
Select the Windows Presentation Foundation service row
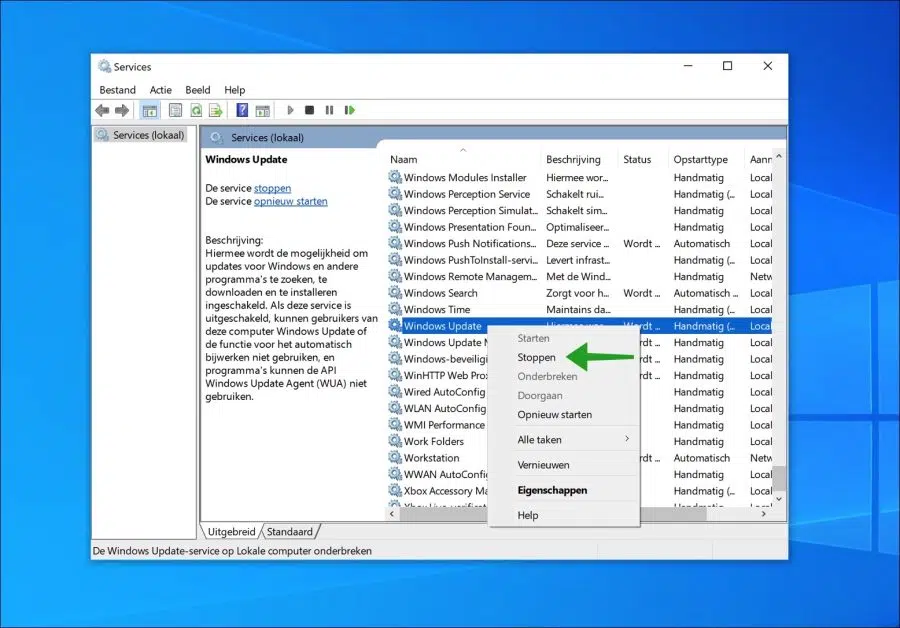pos(580,227)
